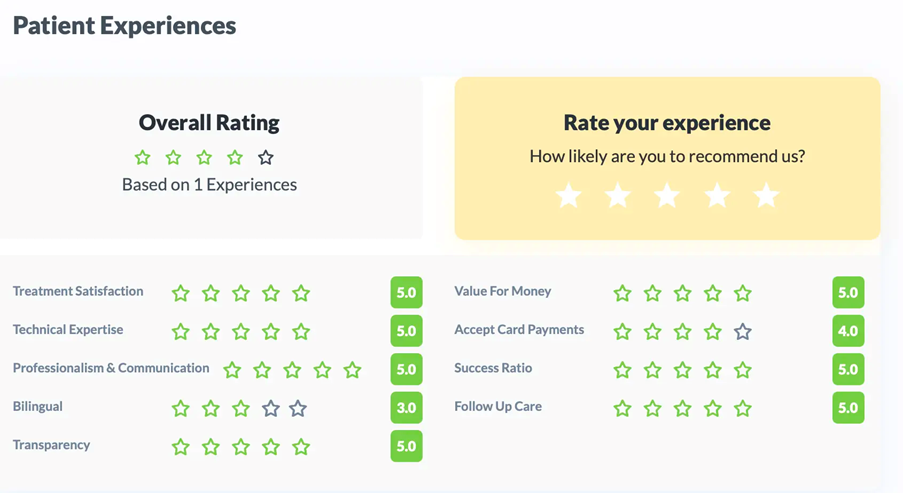Click the empty fifth star in Overall Rating
Image resolution: width=903 pixels, height=493 pixels.
tap(265, 158)
